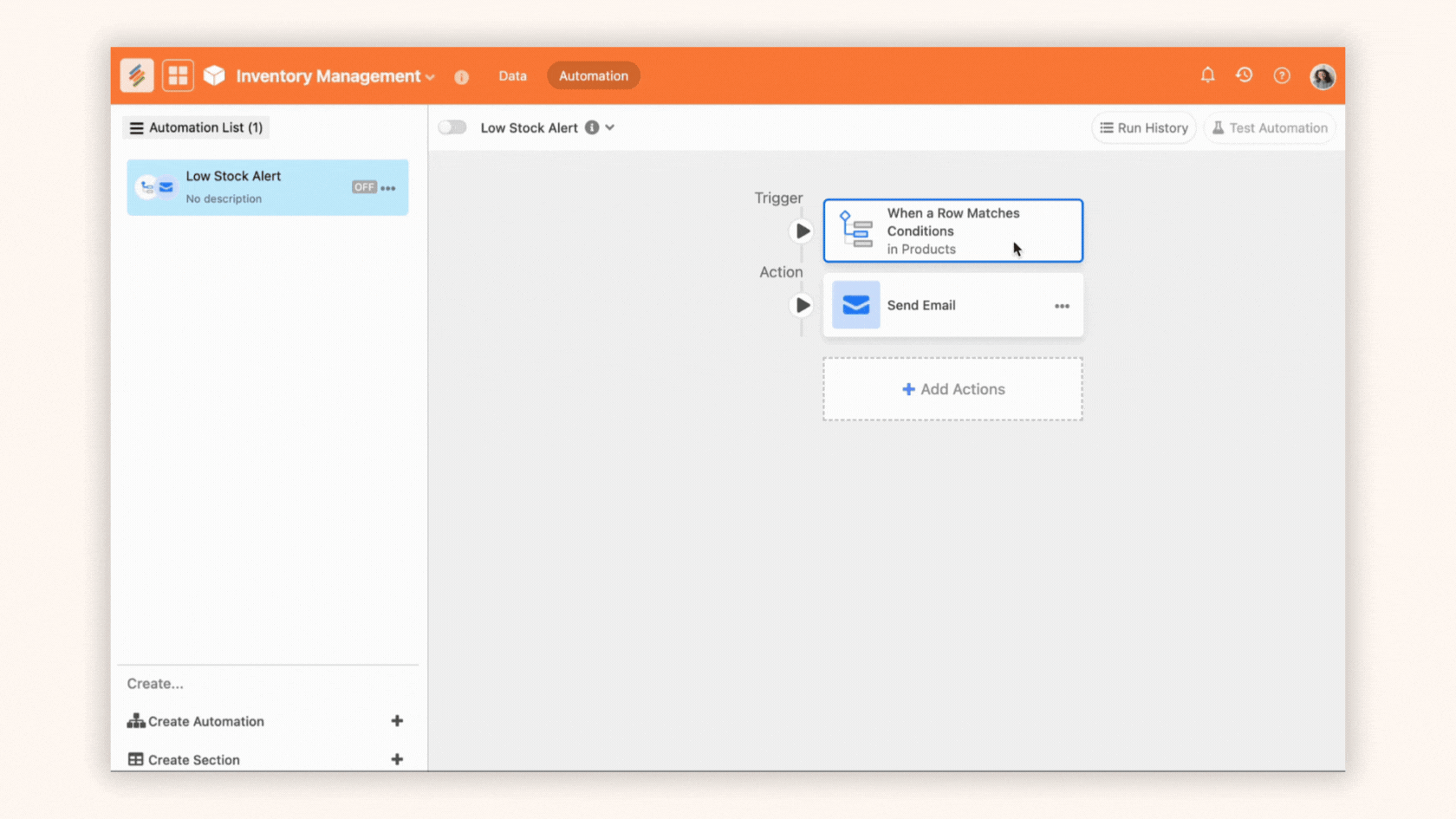Click the help question mark icon
Image resolution: width=1456 pixels, height=819 pixels.
1282,76
